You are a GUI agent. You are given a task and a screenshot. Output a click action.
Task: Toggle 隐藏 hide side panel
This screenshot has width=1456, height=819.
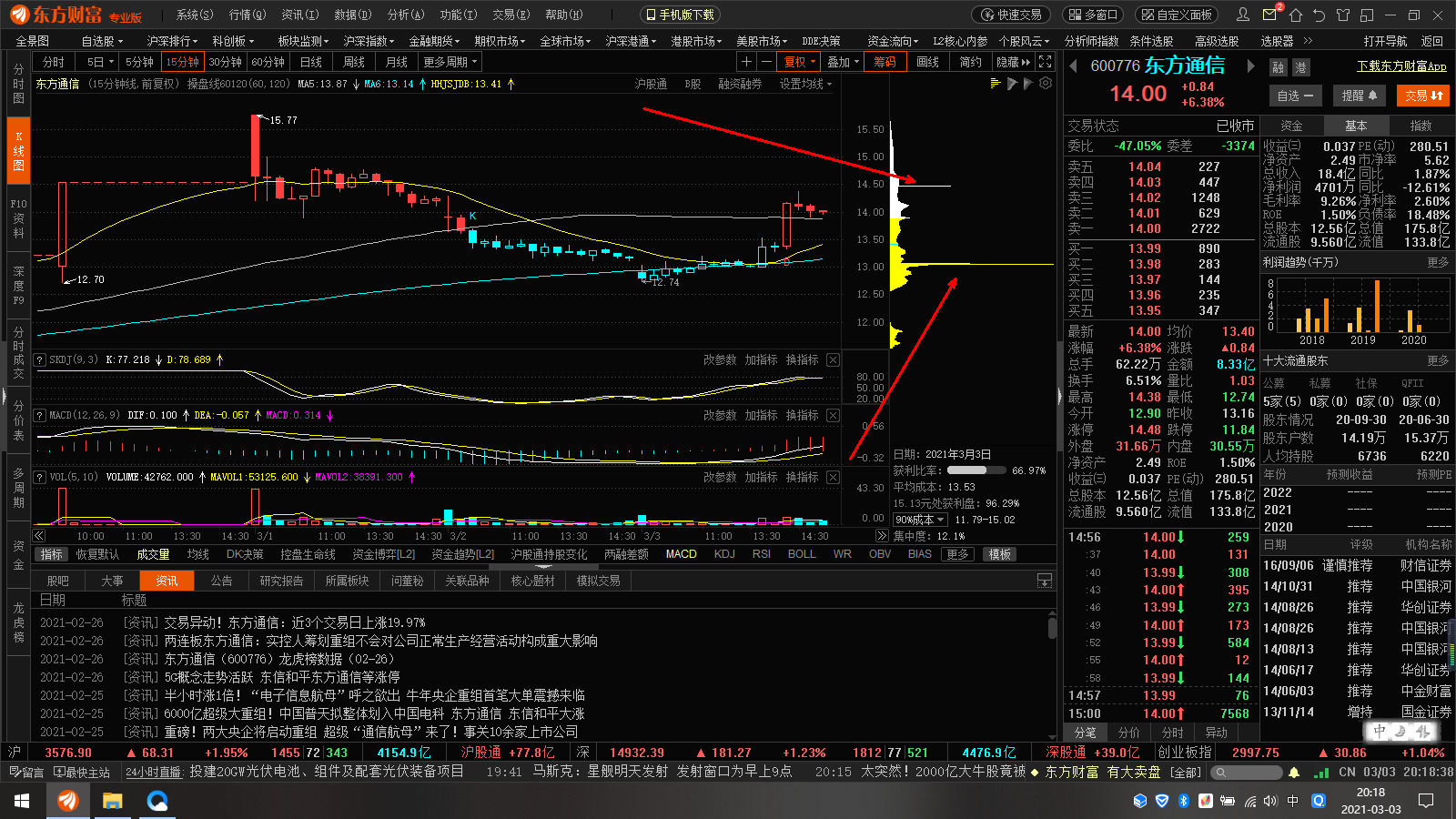[1013, 62]
